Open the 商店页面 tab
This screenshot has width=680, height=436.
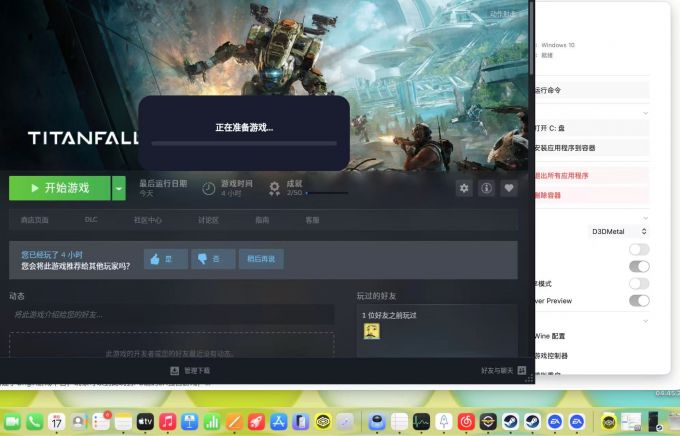tap(35, 220)
